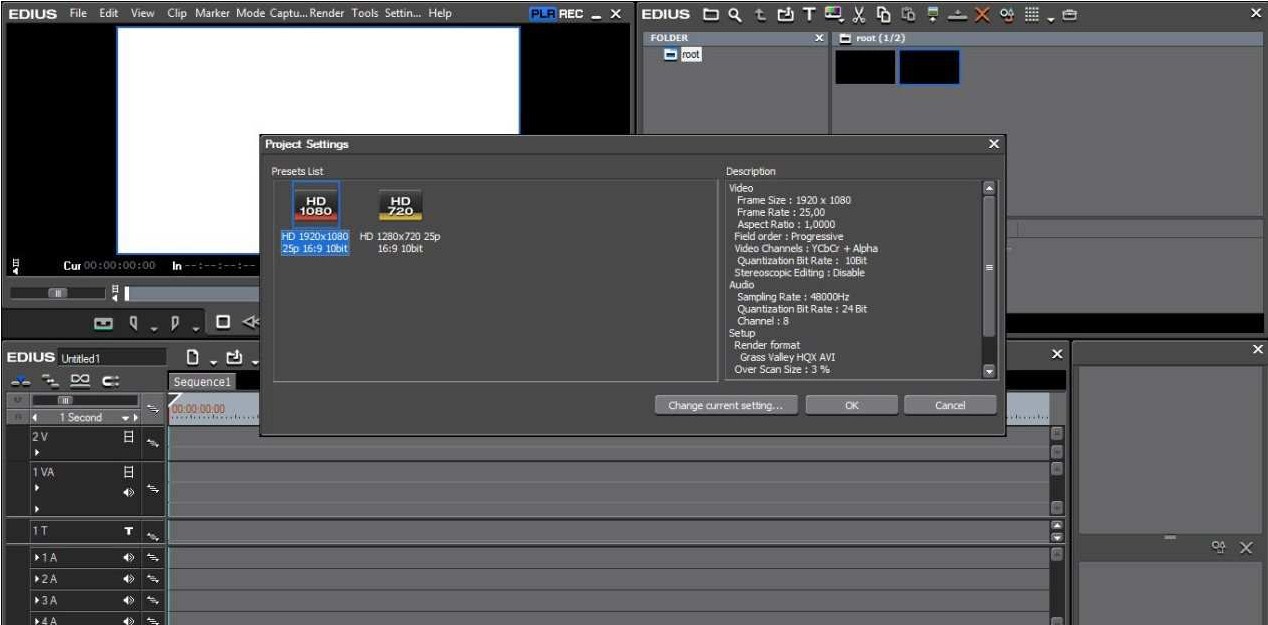Toggle ripple mode icon on the timeline
The image size is (1268, 625).
click(x=48, y=381)
